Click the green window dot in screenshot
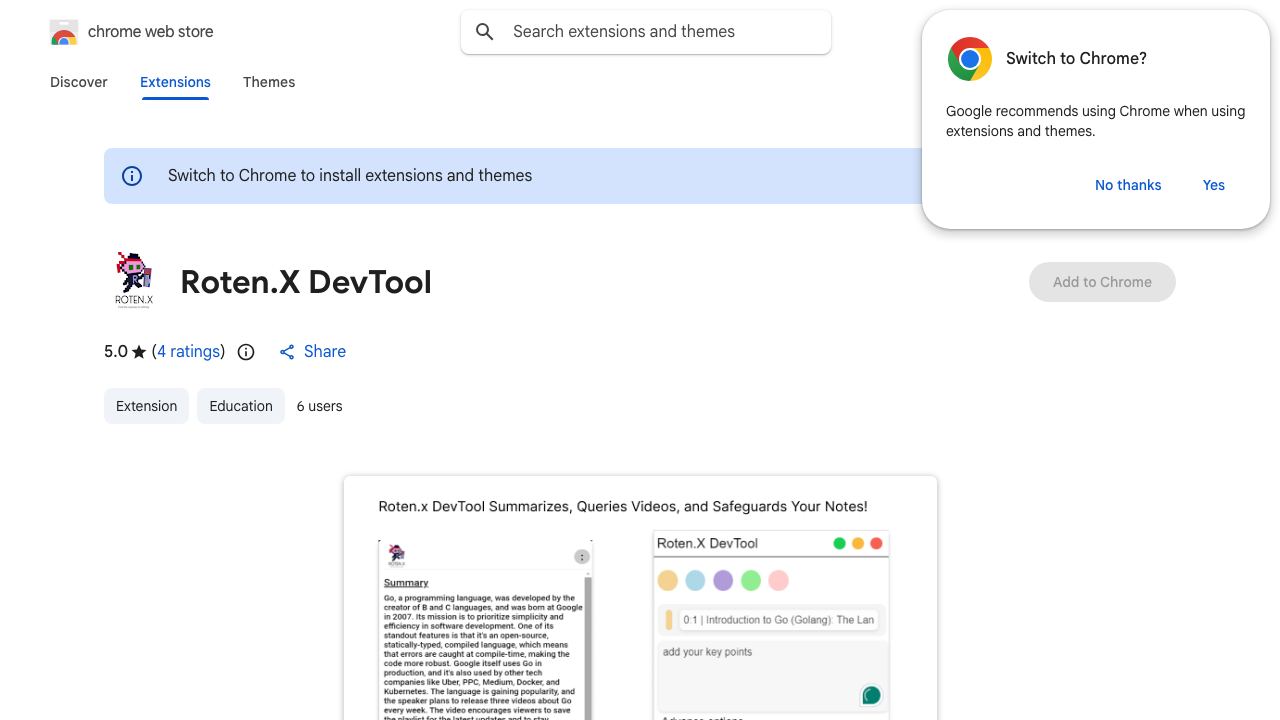Image resolution: width=1280 pixels, height=720 pixels. [x=840, y=544]
